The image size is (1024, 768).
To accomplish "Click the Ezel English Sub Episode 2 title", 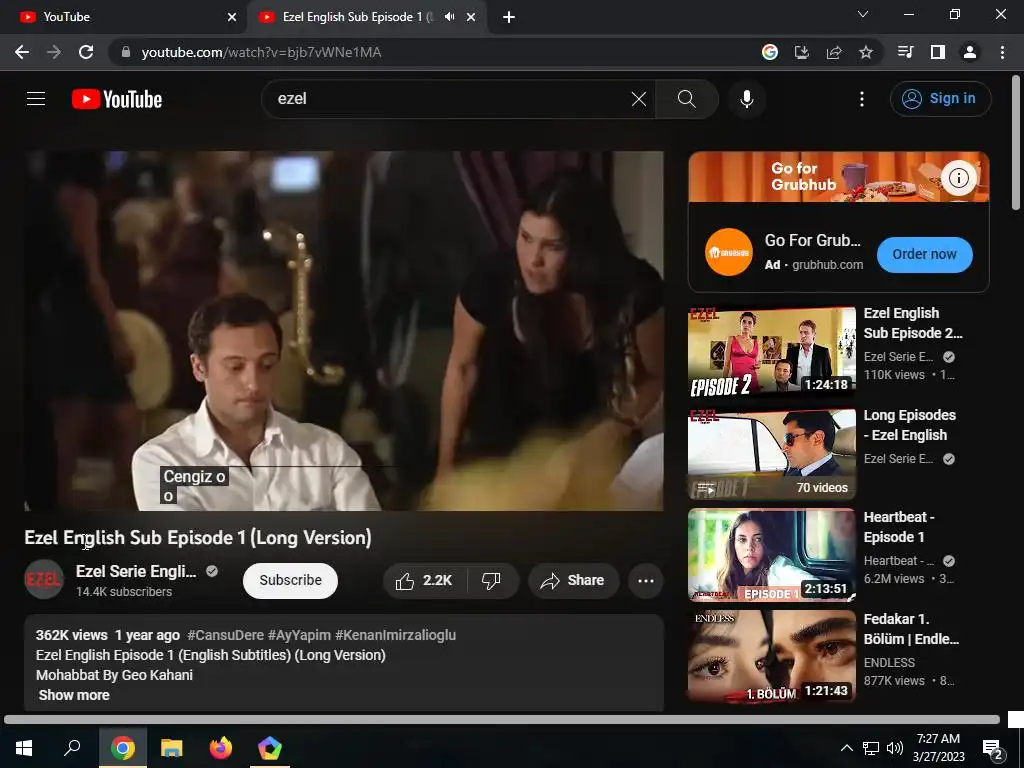I will click(912, 323).
